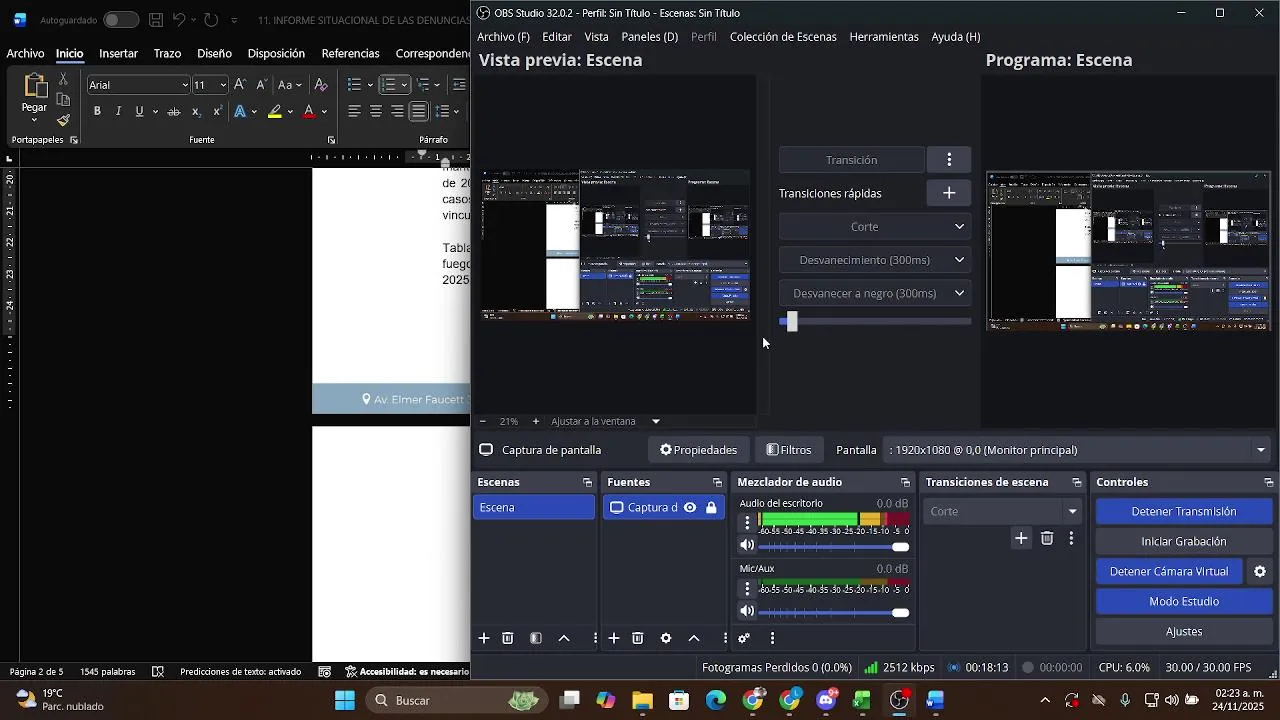The width and height of the screenshot is (1280, 720).
Task: Add a scene transition with plus icon
Action: 1021,538
